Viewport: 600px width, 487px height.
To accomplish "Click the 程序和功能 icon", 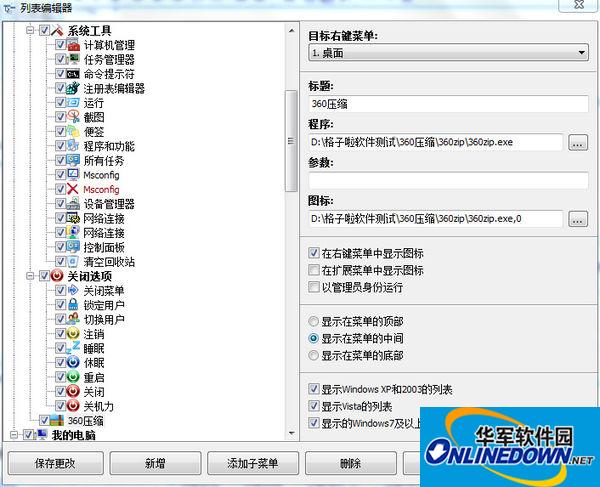I will pos(73,146).
